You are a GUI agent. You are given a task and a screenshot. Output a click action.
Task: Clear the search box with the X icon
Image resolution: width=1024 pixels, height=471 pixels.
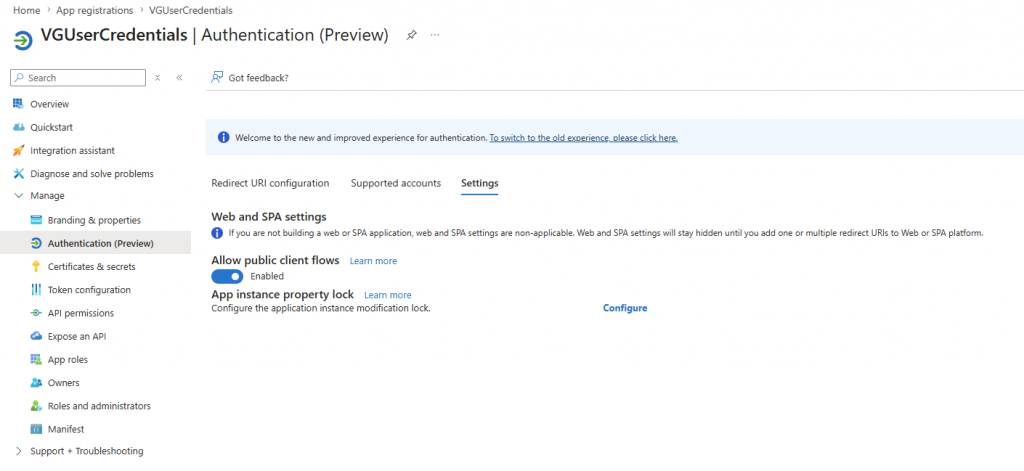[157, 78]
